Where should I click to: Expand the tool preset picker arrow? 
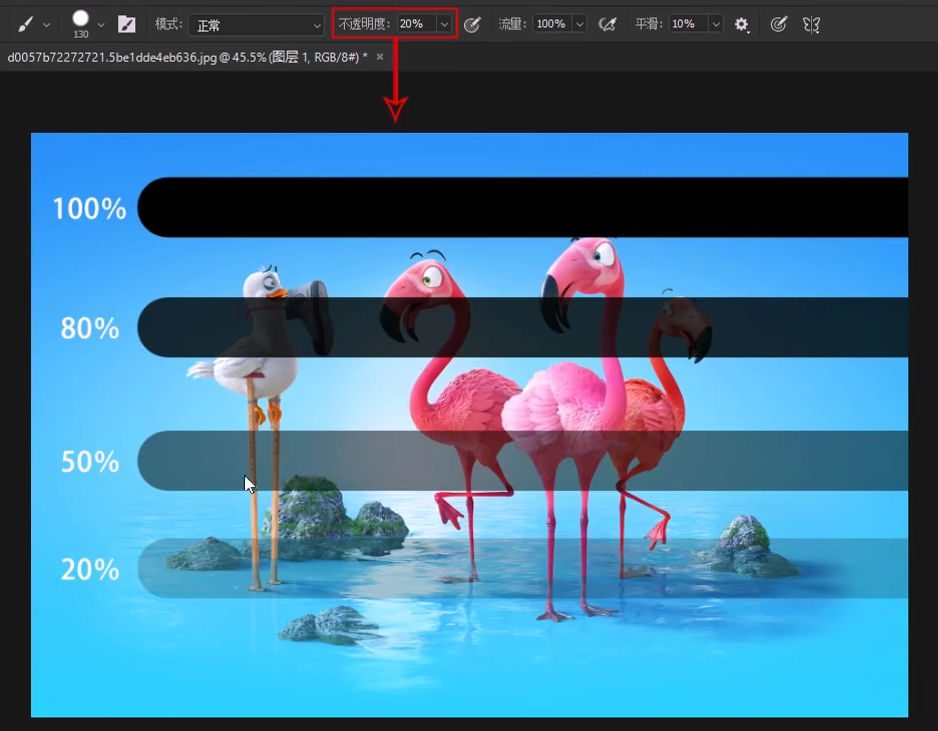pyautogui.click(x=47, y=25)
